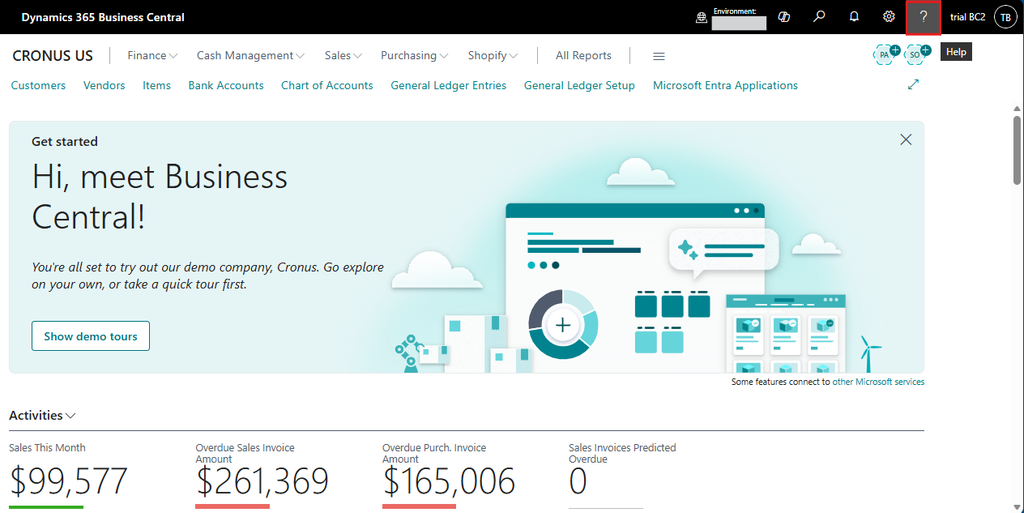Click the Environment name field

(x=739, y=23)
